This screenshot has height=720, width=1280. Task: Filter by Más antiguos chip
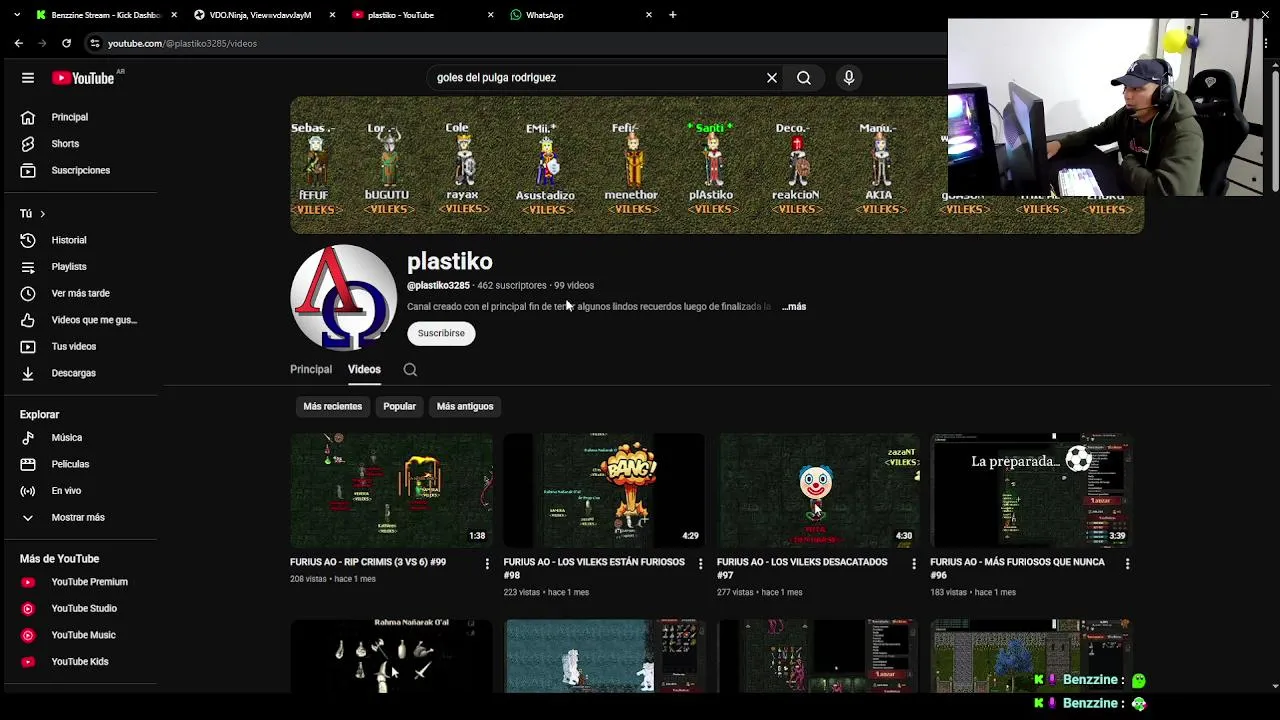pos(465,406)
